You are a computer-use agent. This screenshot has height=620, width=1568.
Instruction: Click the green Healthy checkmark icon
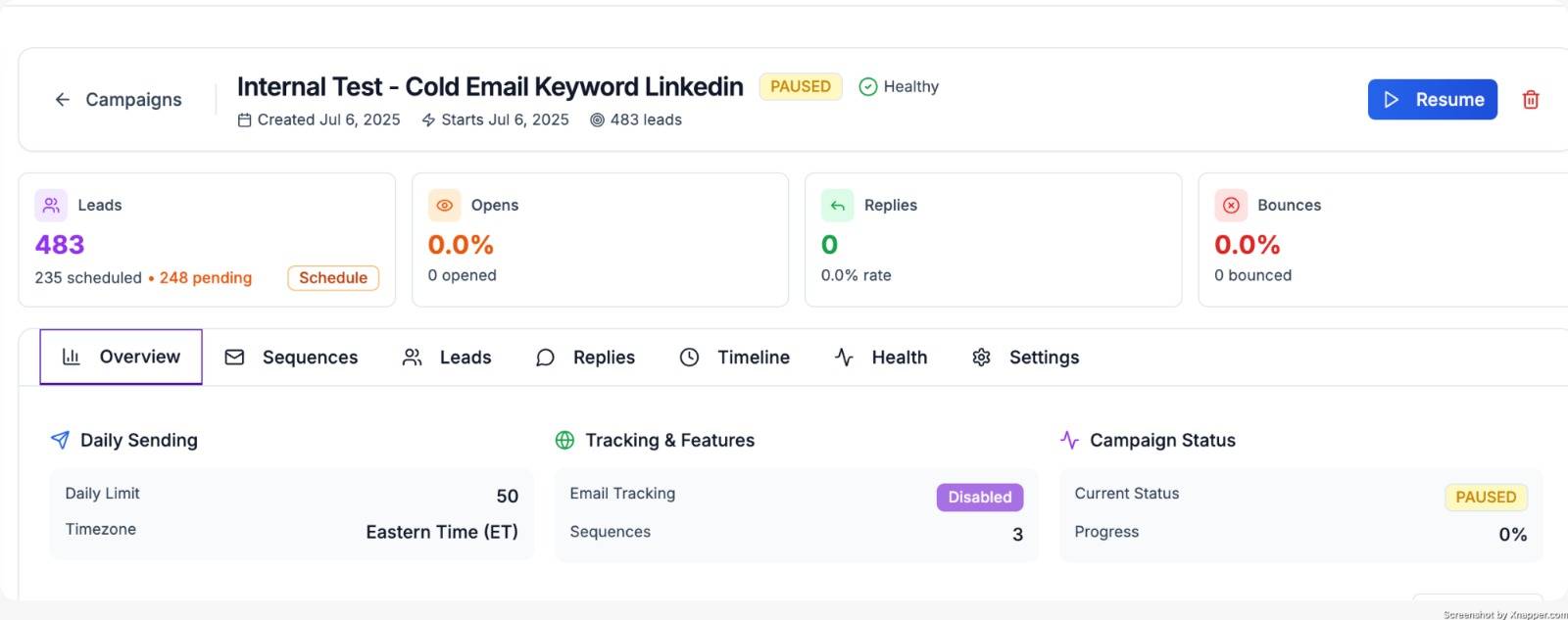click(x=867, y=87)
